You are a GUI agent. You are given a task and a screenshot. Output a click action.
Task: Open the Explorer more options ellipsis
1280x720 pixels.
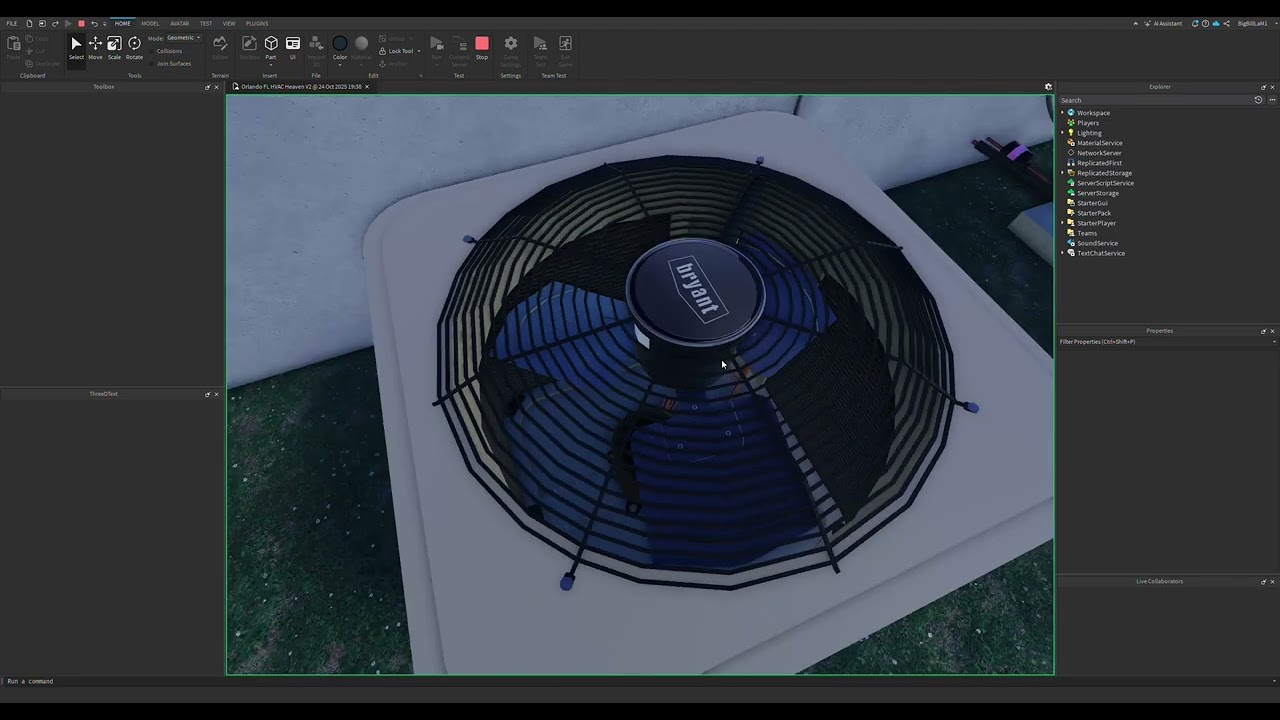click(1272, 100)
